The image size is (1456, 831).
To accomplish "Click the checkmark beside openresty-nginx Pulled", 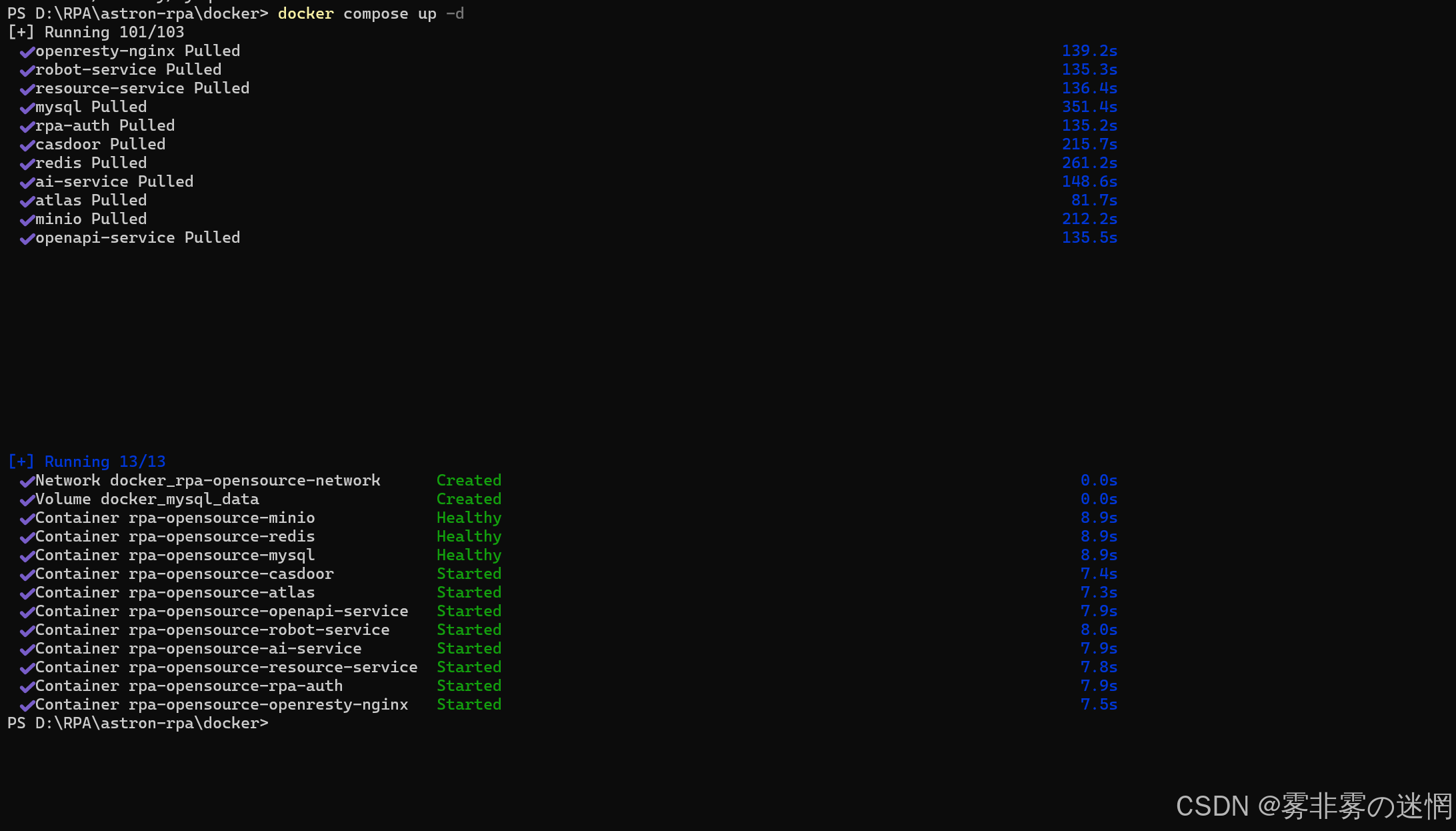I will click(x=27, y=52).
